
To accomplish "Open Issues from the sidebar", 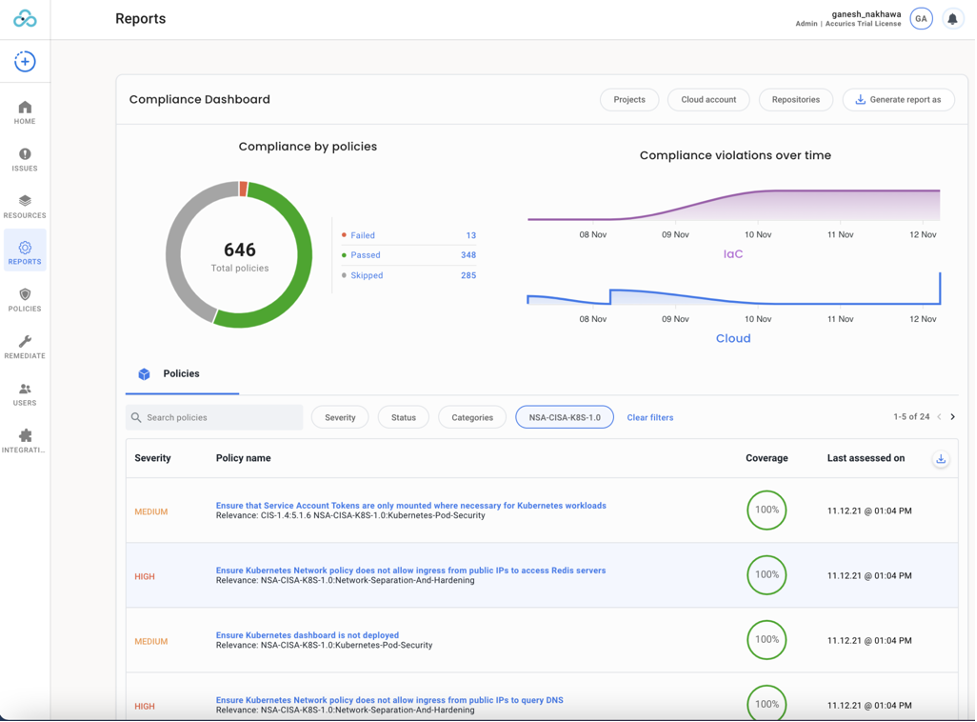I will (25, 159).
